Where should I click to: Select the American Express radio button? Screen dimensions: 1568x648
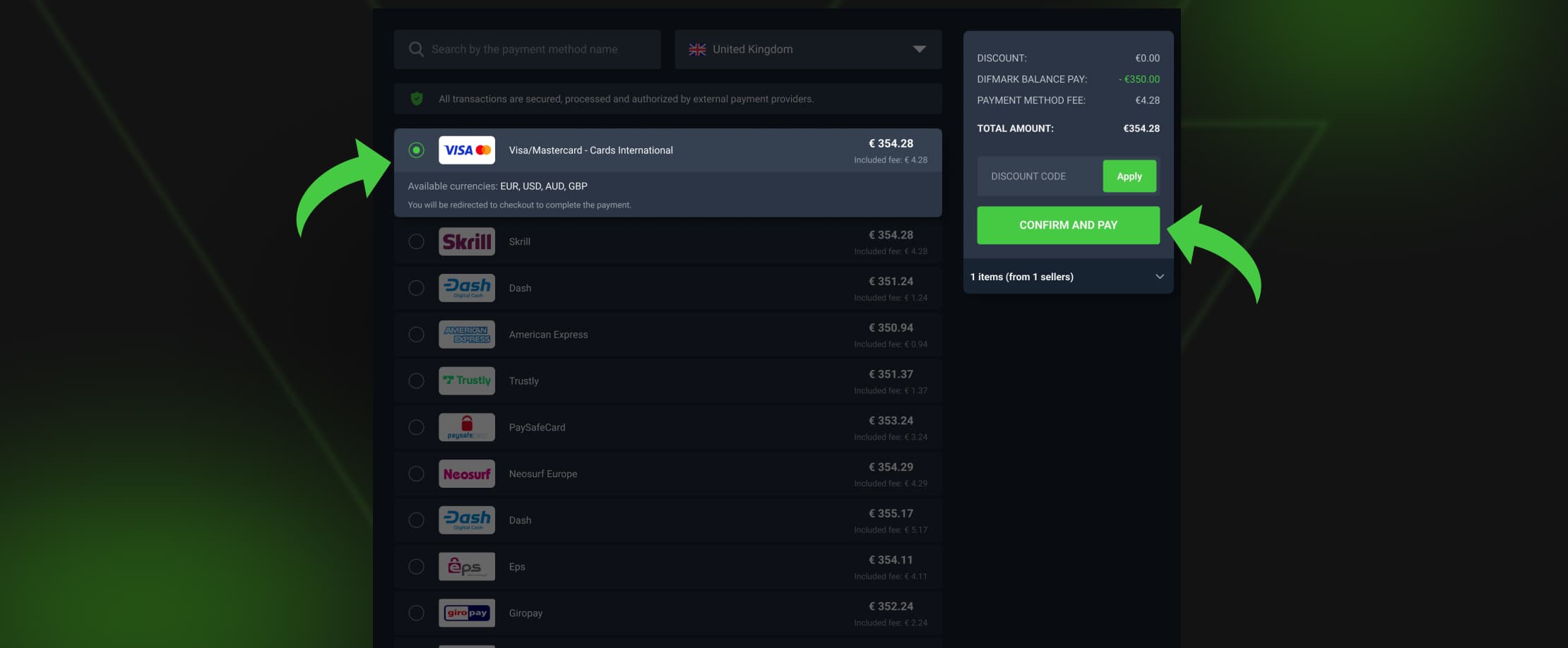(x=416, y=335)
